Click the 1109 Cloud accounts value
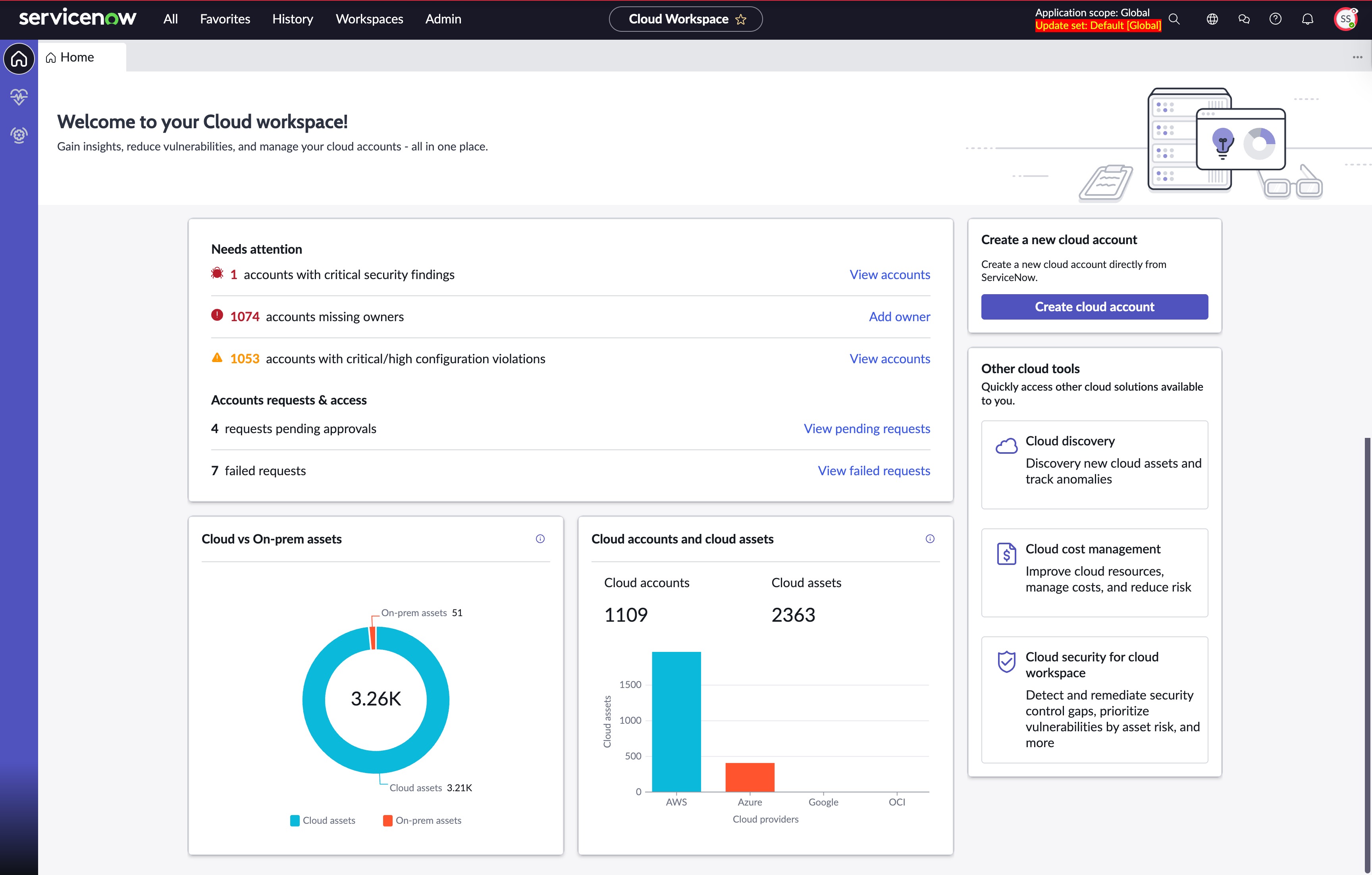 [x=626, y=615]
